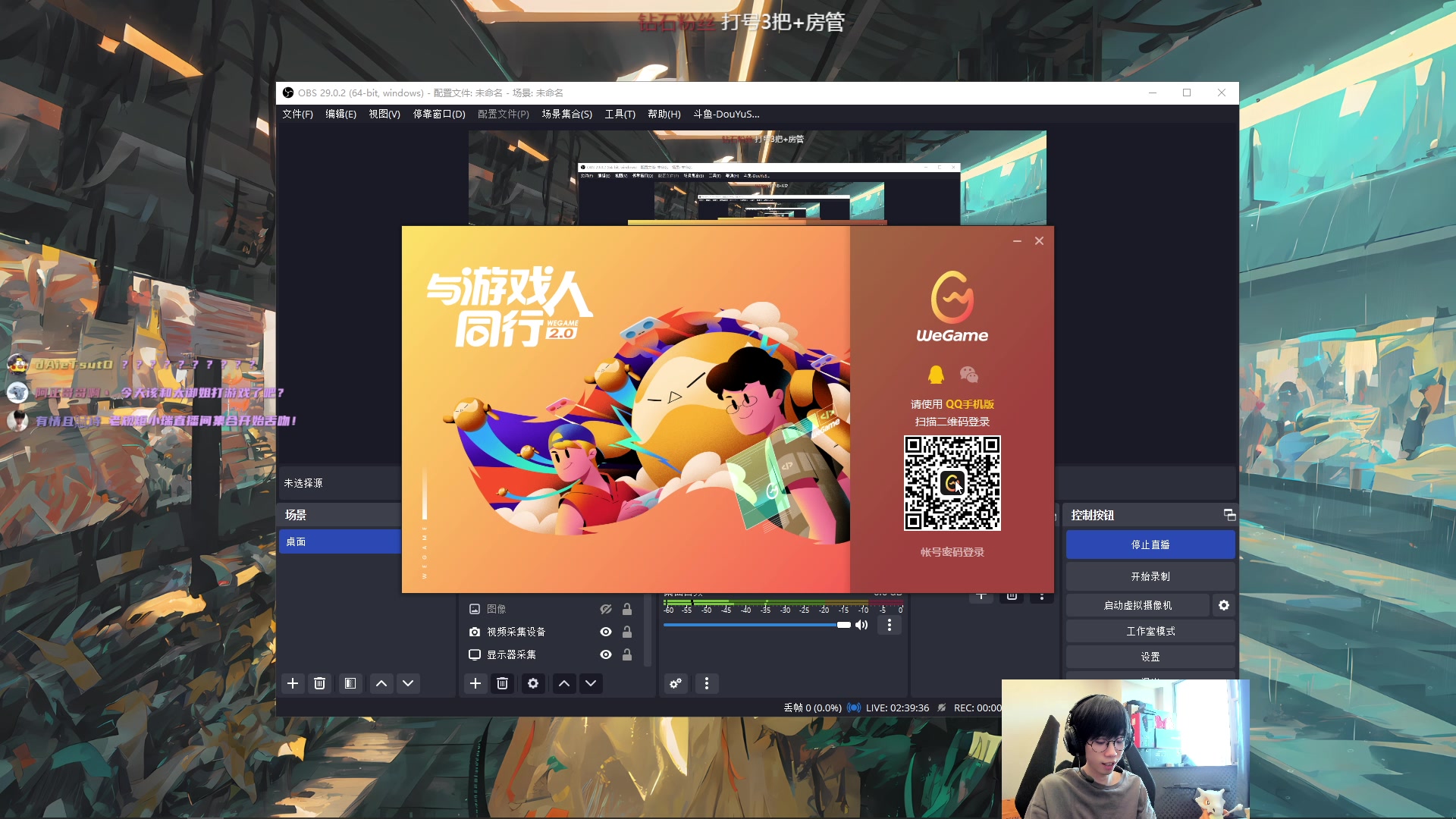This screenshot has height=819, width=1456.
Task: Minimize the WeGame login window
Action: [x=1017, y=240]
